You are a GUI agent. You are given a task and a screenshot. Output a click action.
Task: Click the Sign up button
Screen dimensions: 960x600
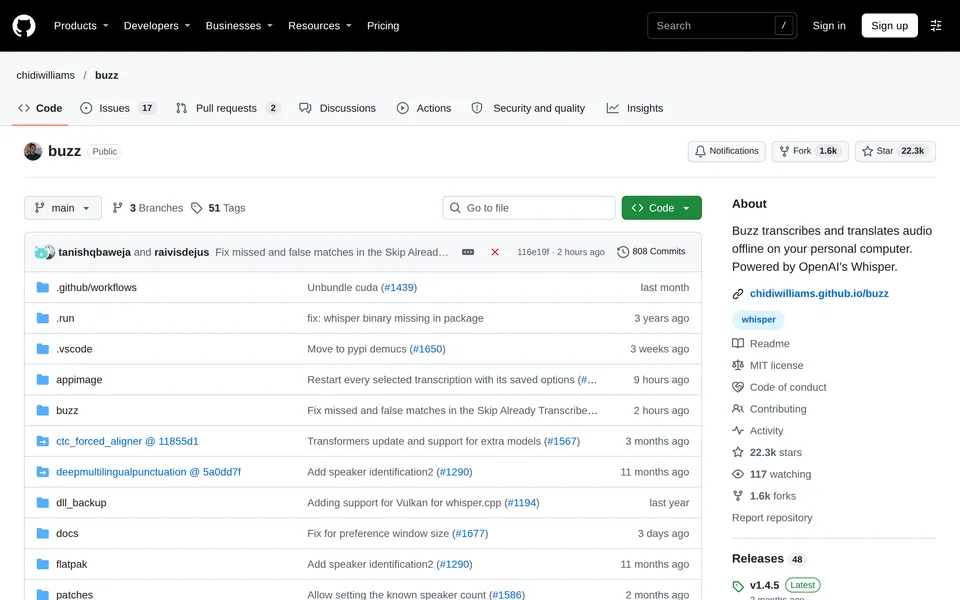pyautogui.click(x=889, y=26)
